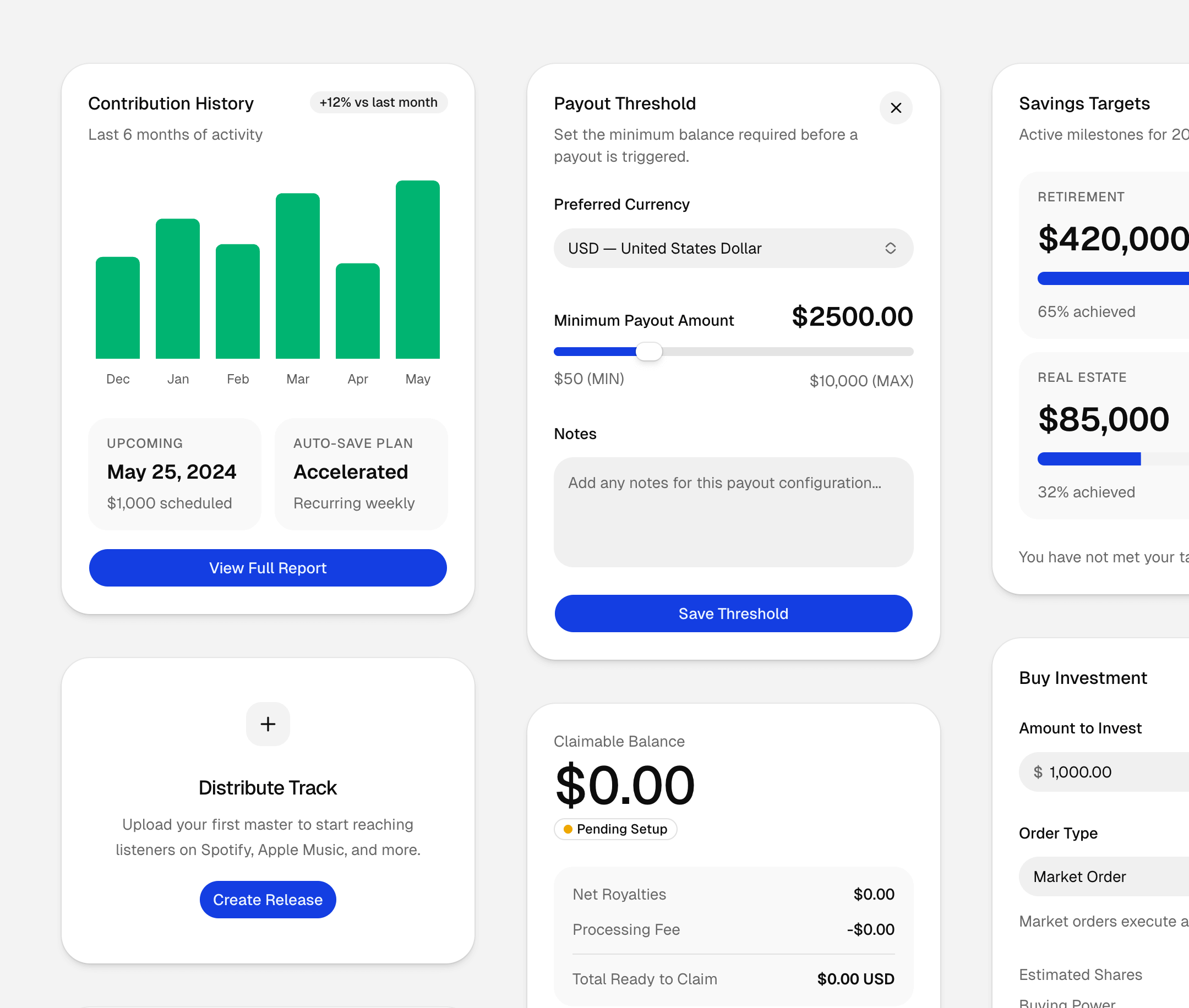This screenshot has width=1189, height=1008.
Task: Click the currency dropdown chevron arrows
Action: point(890,249)
